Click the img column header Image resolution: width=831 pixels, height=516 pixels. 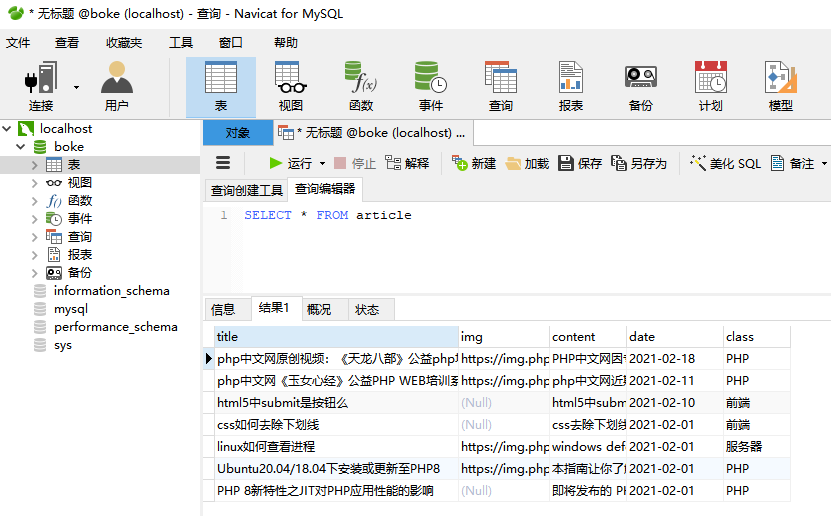(503, 336)
